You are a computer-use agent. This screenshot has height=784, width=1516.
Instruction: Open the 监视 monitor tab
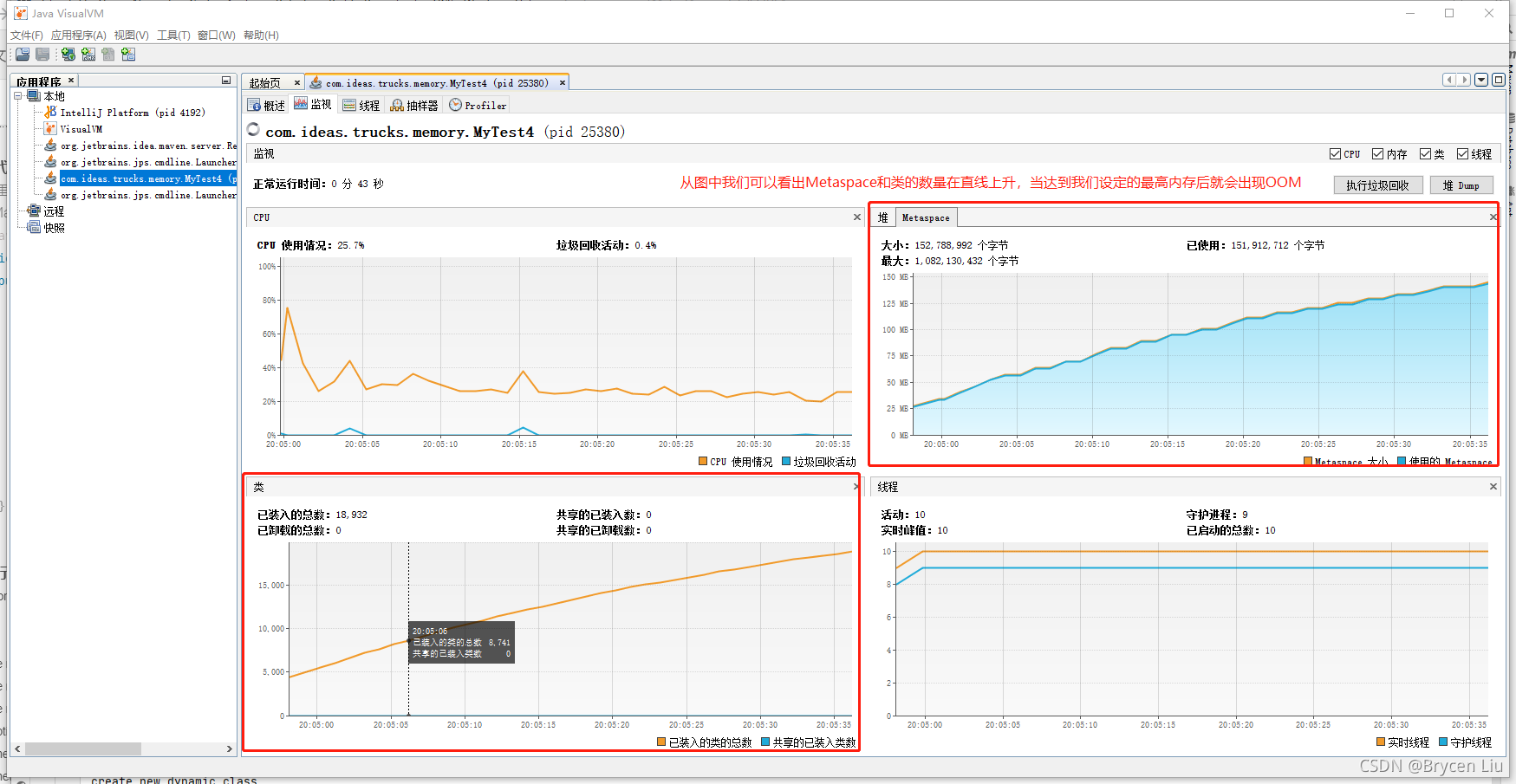[x=313, y=105]
